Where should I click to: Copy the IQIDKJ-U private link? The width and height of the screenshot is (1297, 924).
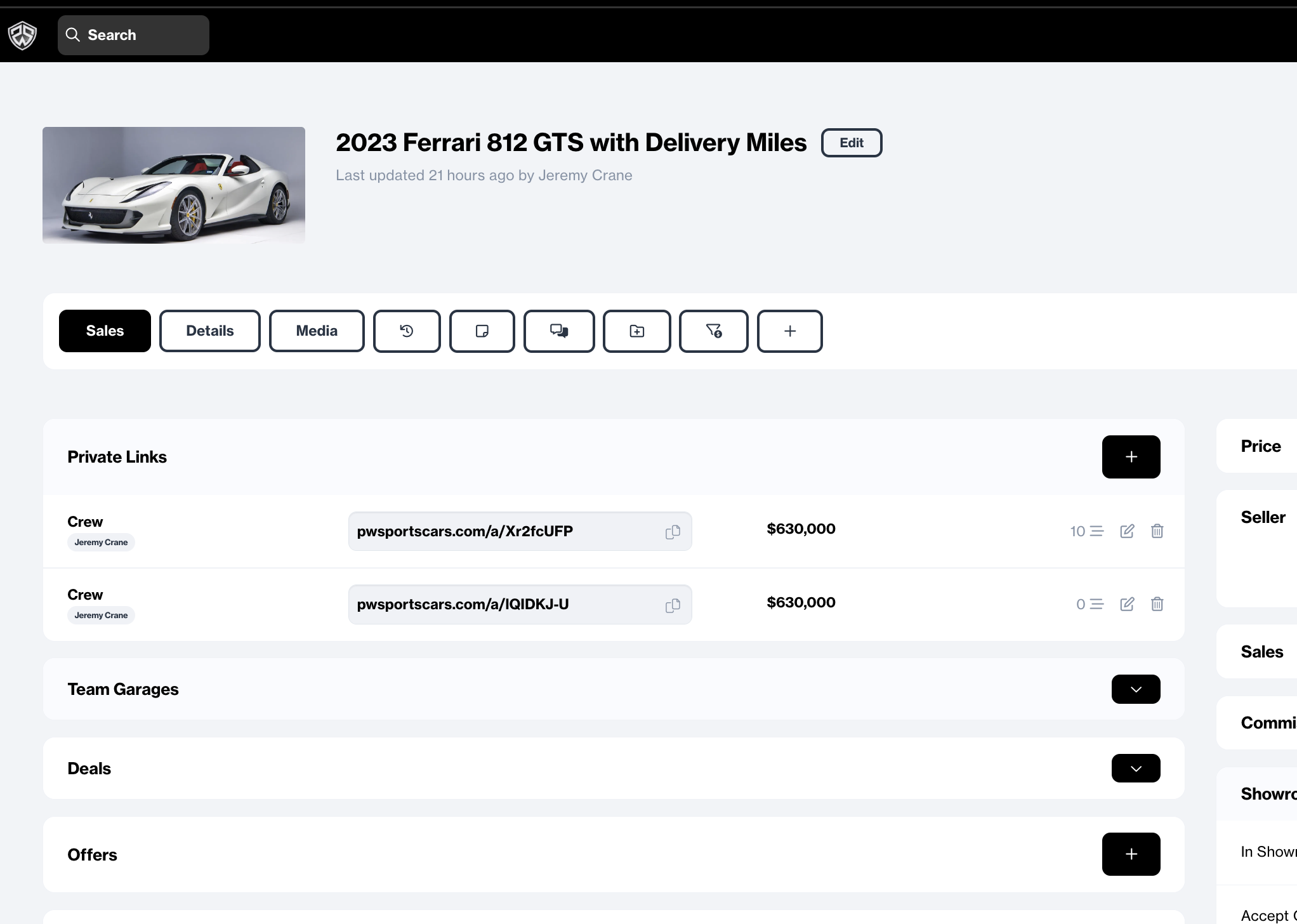click(672, 604)
